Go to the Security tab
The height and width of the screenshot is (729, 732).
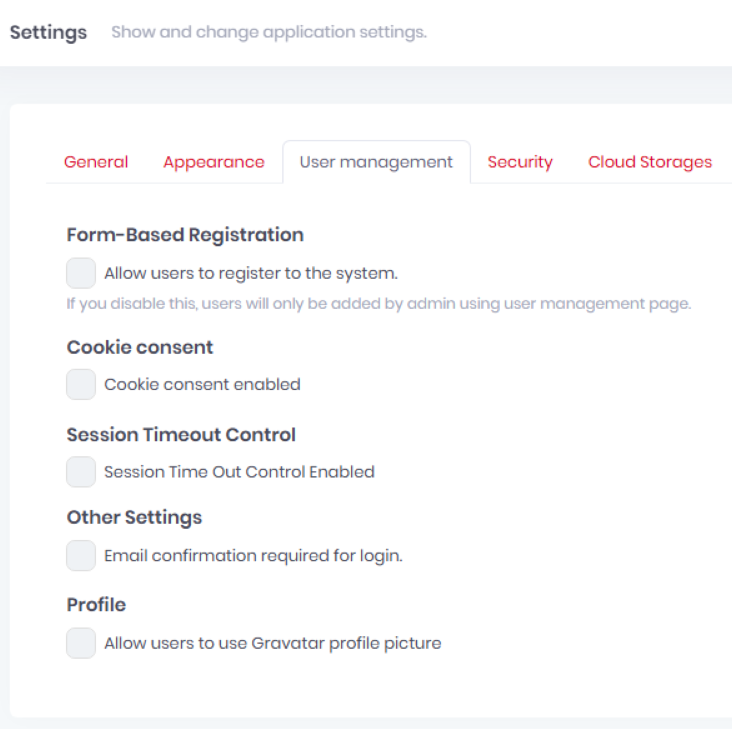(x=520, y=162)
